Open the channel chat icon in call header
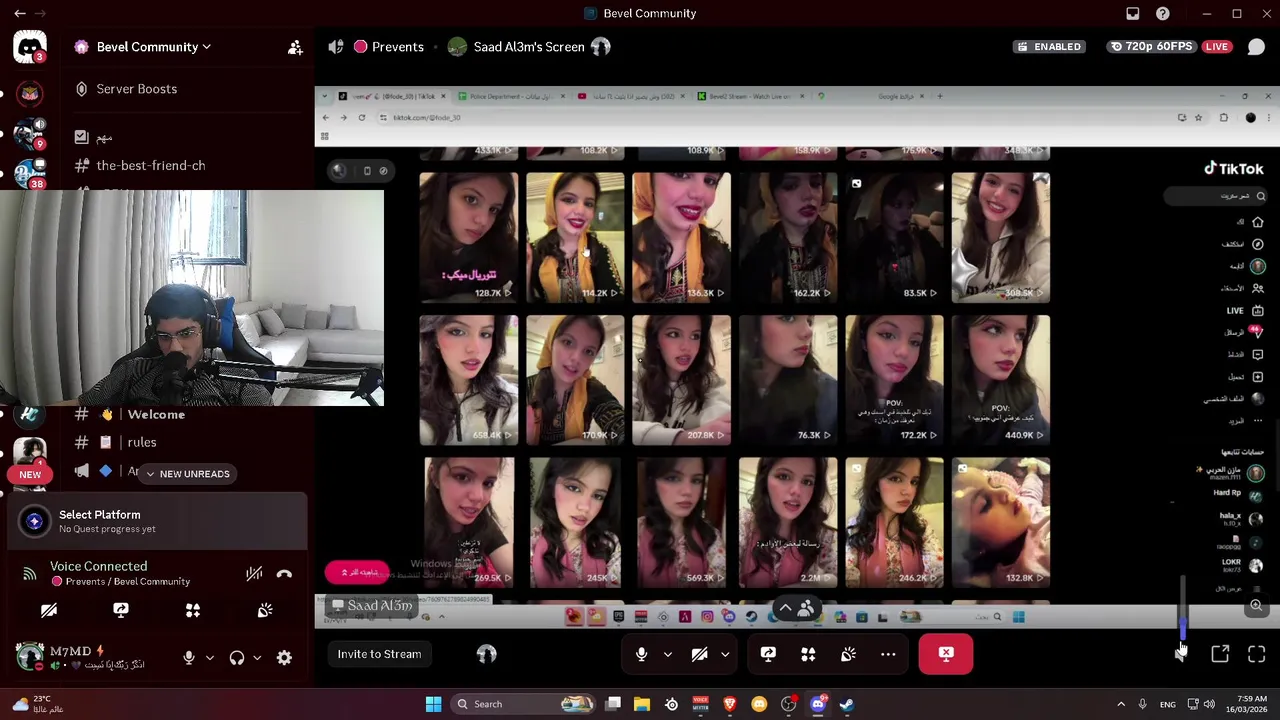This screenshot has width=1280, height=720. (1256, 47)
